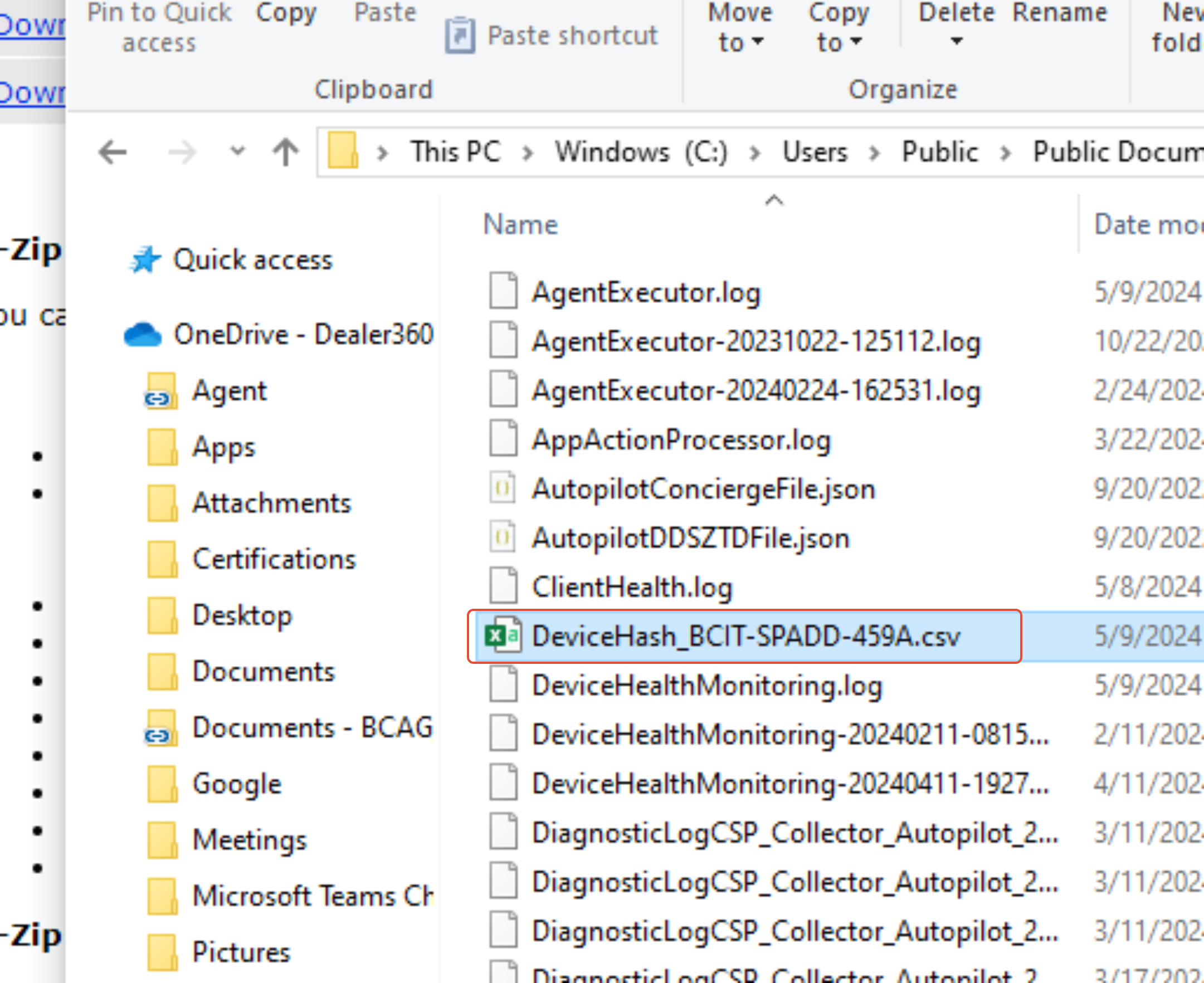
Task: Click the Back navigation arrow
Action: click(112, 152)
